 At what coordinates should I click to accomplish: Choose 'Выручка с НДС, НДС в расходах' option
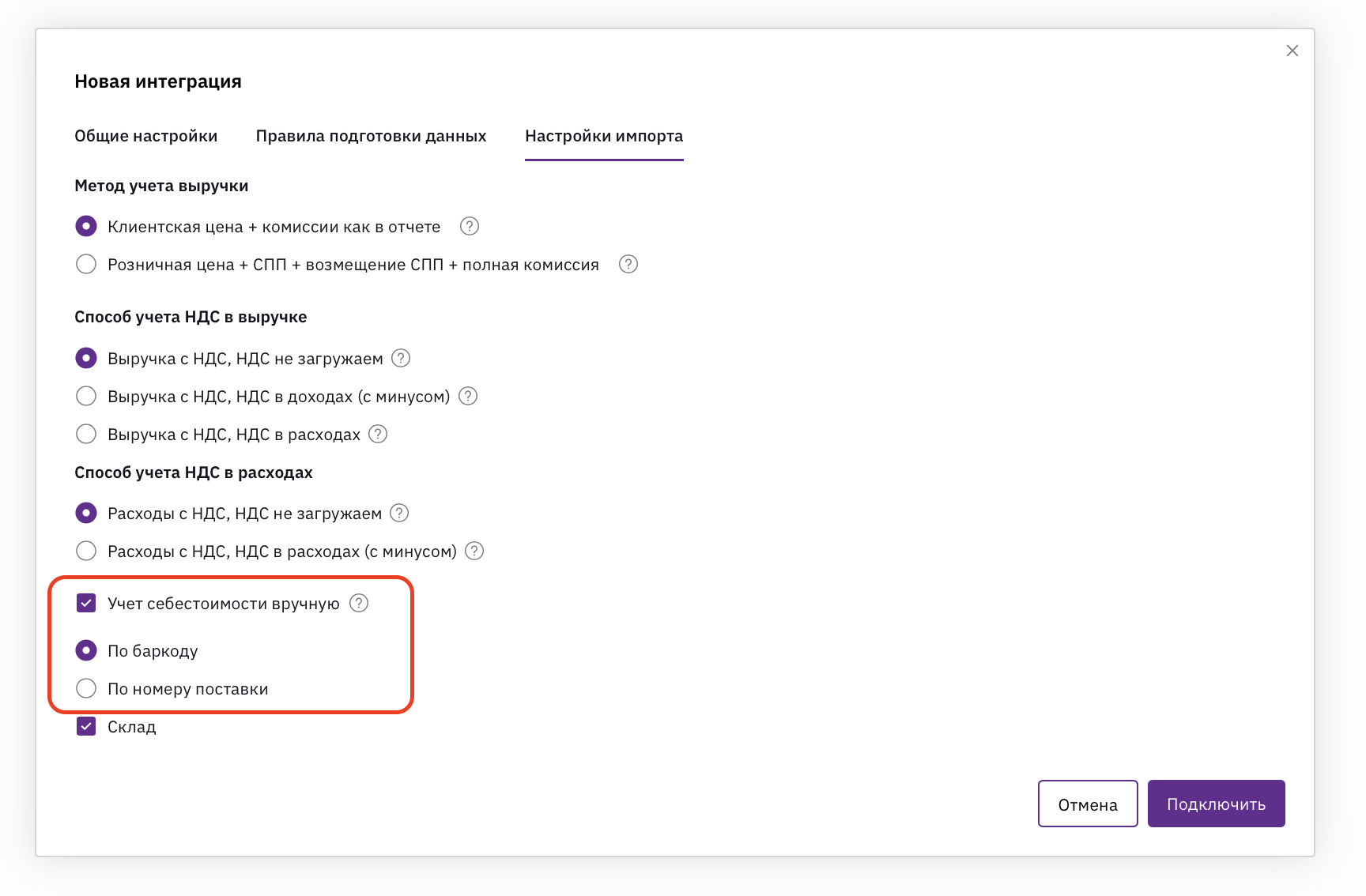click(86, 435)
